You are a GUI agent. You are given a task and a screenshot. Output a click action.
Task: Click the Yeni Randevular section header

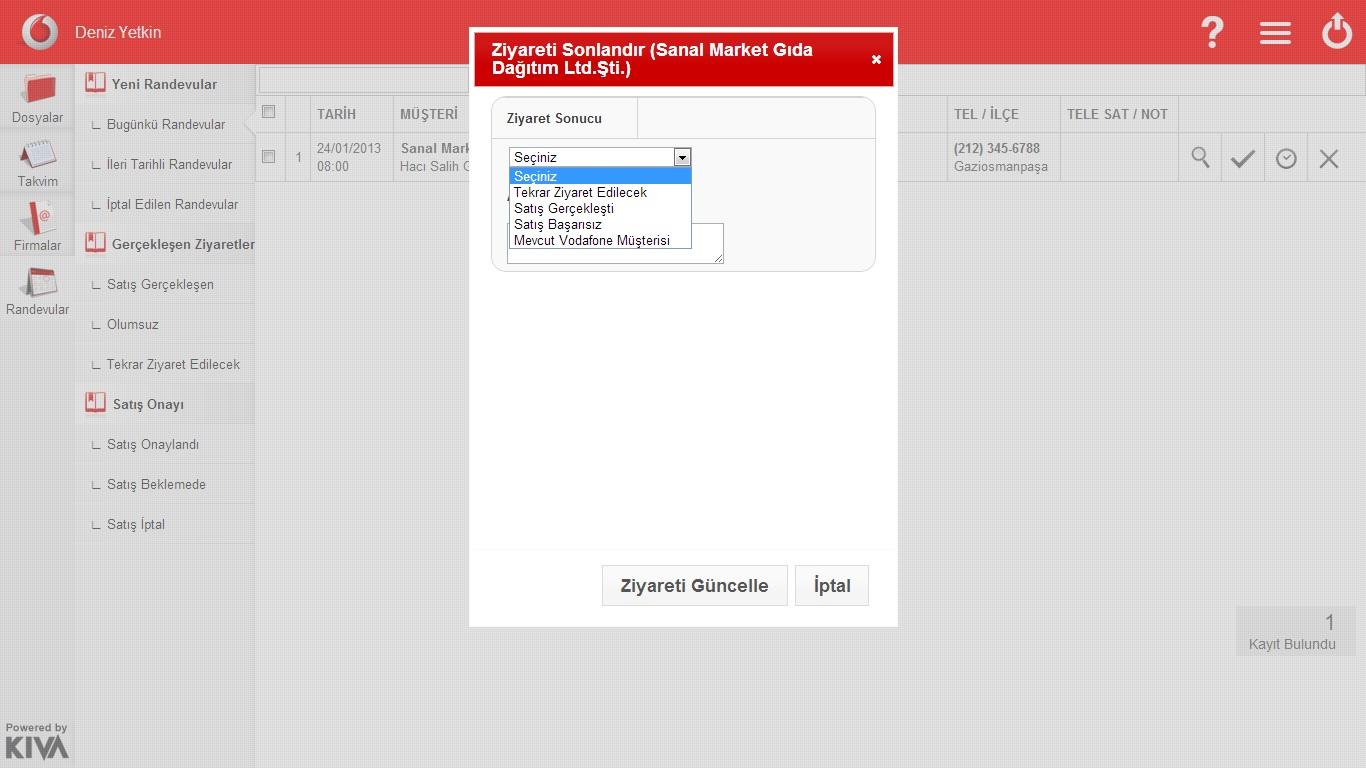[x=164, y=84]
